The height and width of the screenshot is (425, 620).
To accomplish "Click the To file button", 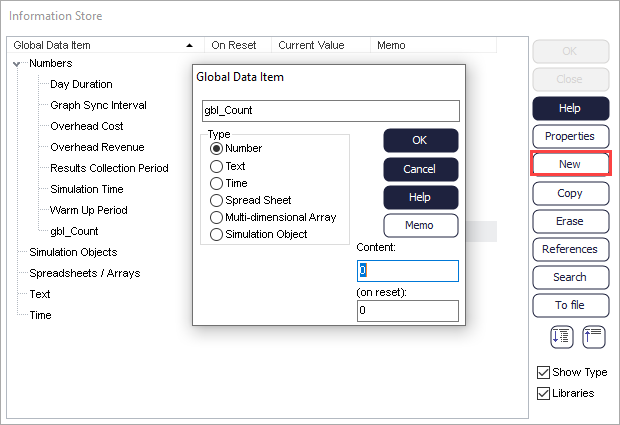I will 570,305.
